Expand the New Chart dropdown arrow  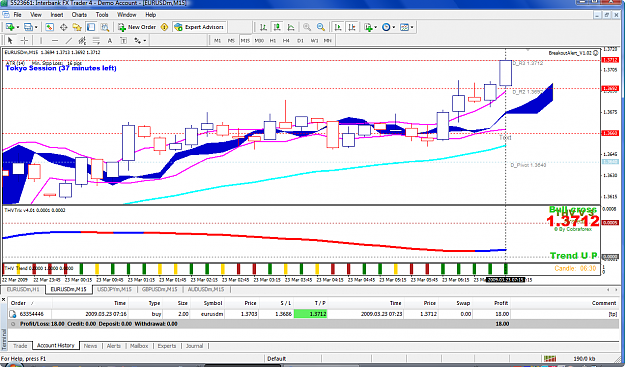(18, 27)
